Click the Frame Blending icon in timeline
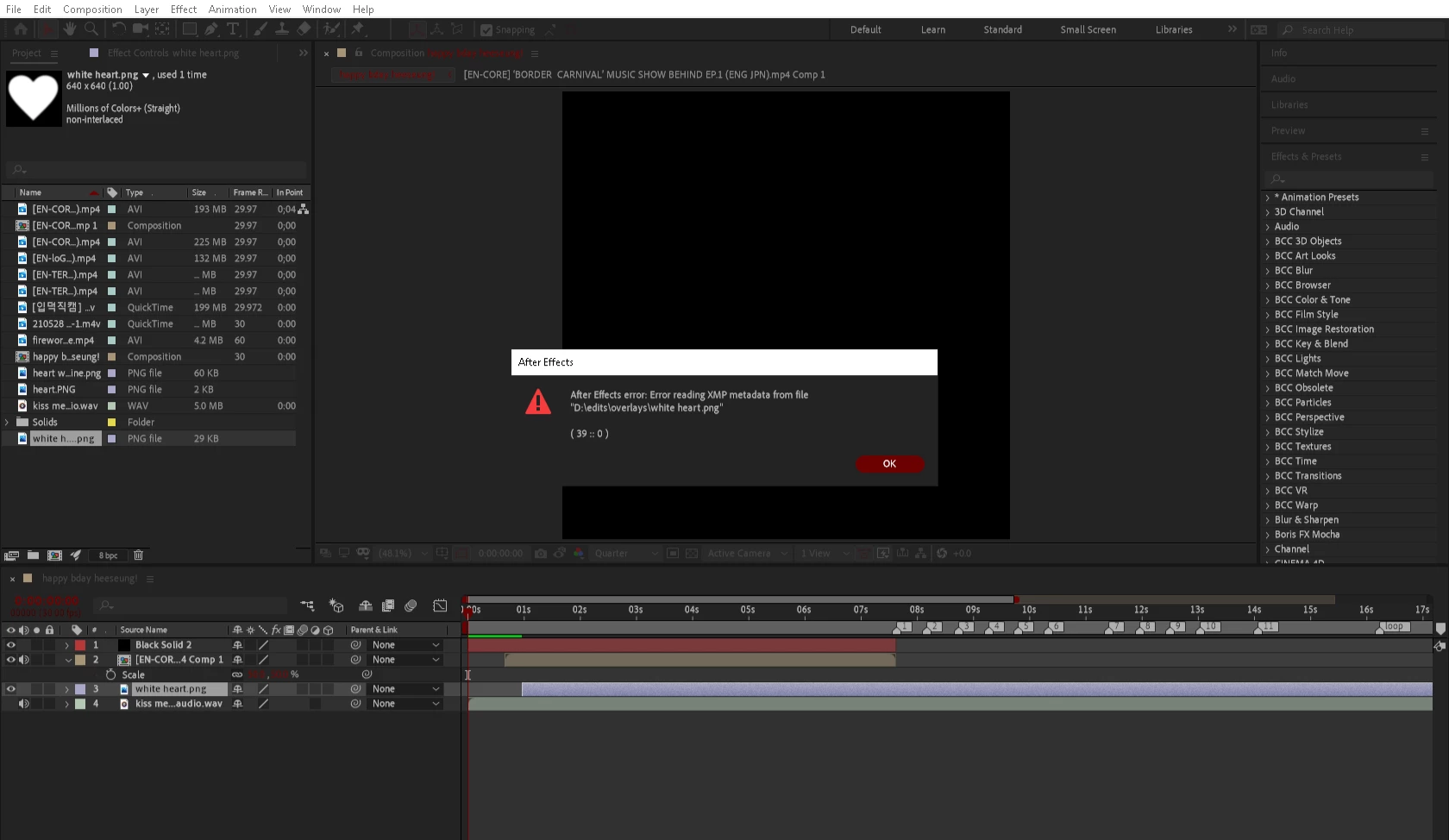The width and height of the screenshot is (1449, 840). pyautogui.click(x=388, y=606)
